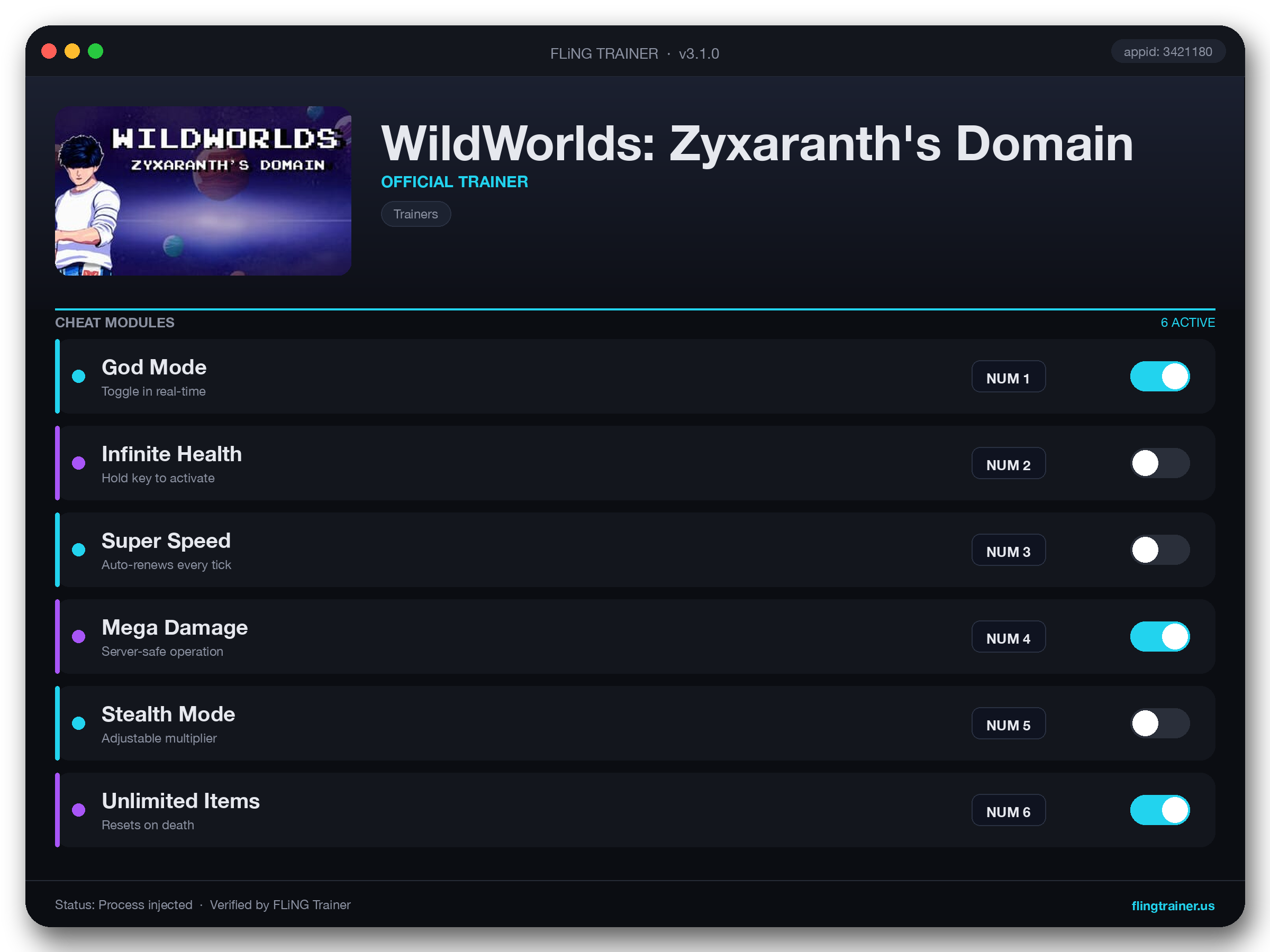Click the 'Server-safe operation' description
This screenshot has height=952, width=1270.
point(162,651)
